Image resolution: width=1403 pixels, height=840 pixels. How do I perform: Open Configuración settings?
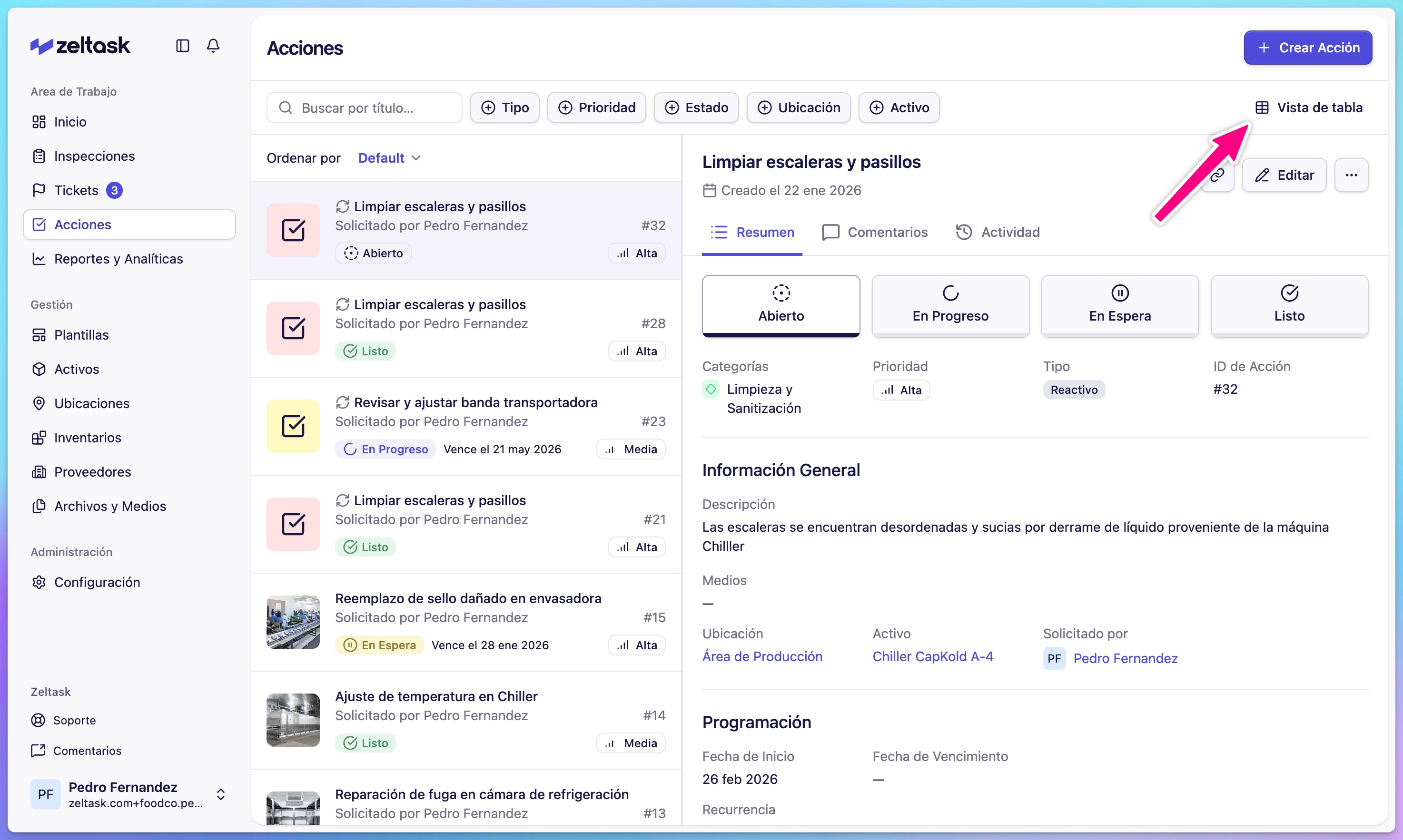pos(97,582)
